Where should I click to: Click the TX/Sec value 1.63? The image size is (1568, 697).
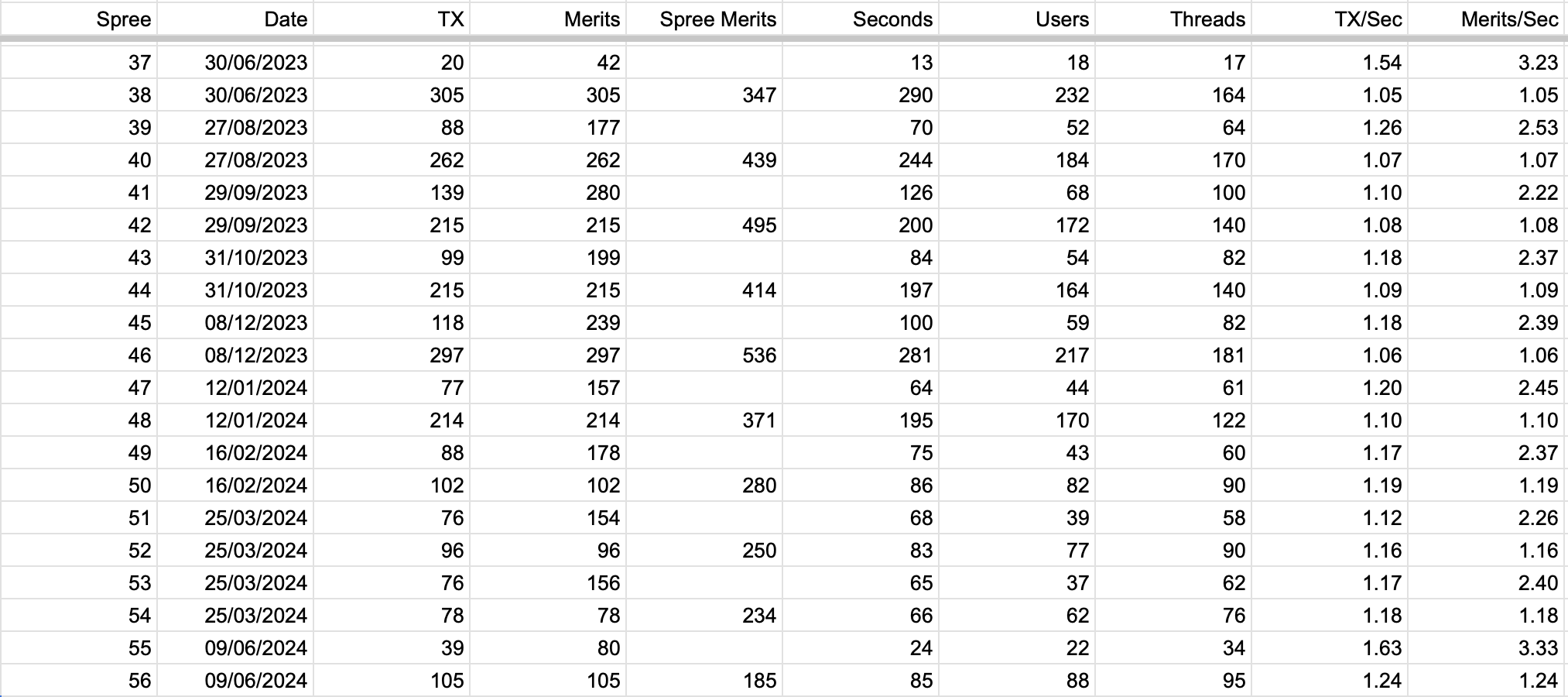(1330, 647)
